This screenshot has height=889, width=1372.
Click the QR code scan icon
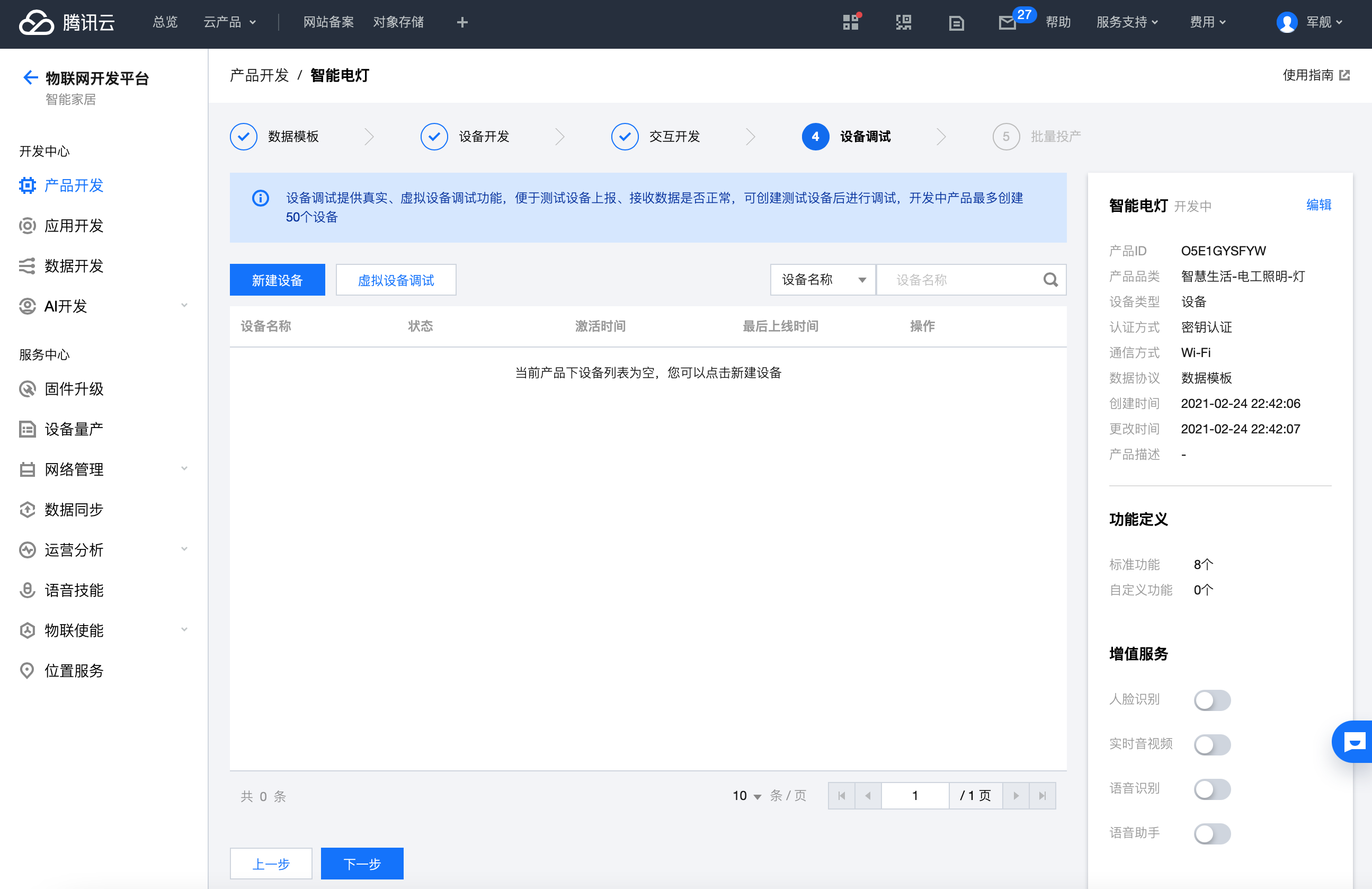[x=903, y=23]
